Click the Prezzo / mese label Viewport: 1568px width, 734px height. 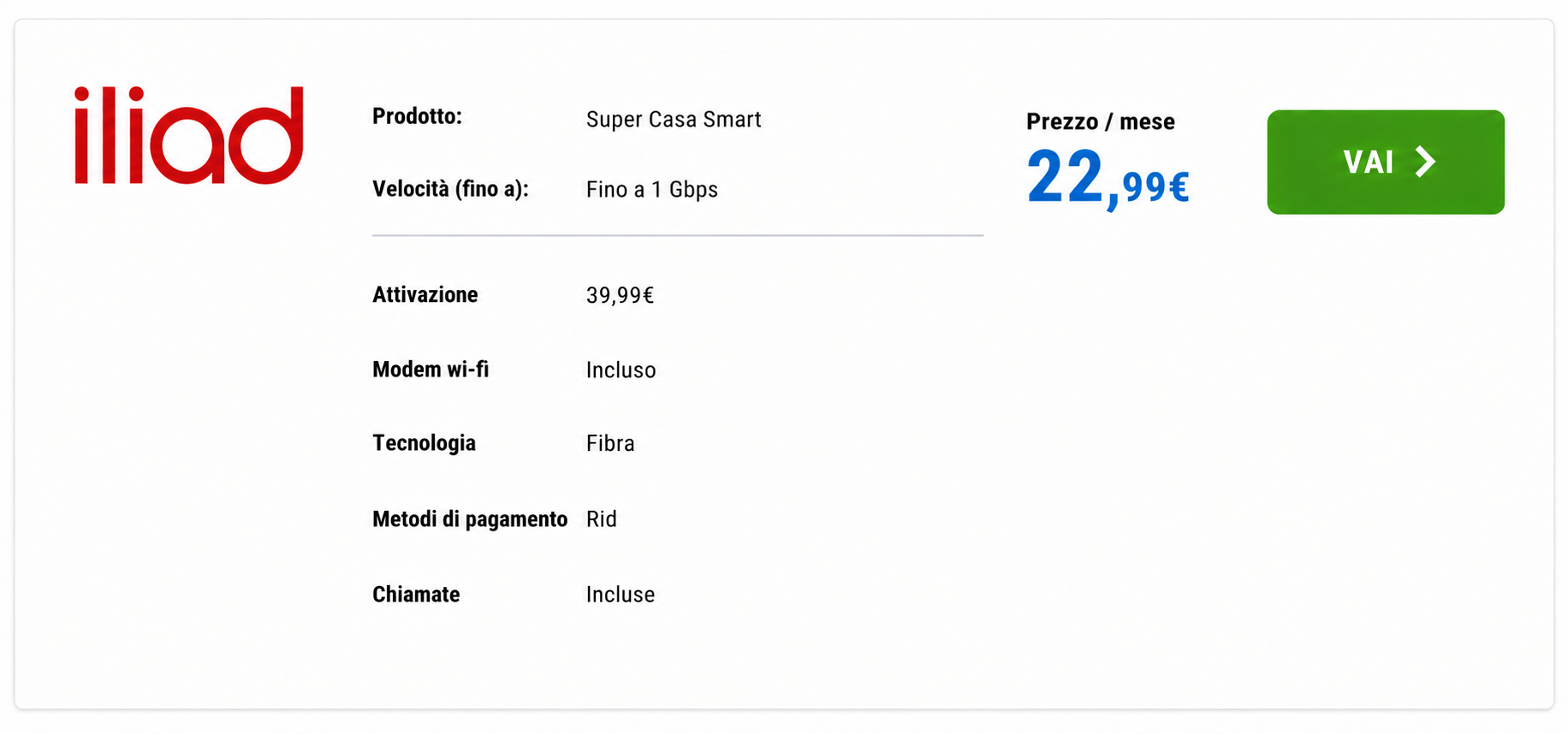tap(1100, 121)
